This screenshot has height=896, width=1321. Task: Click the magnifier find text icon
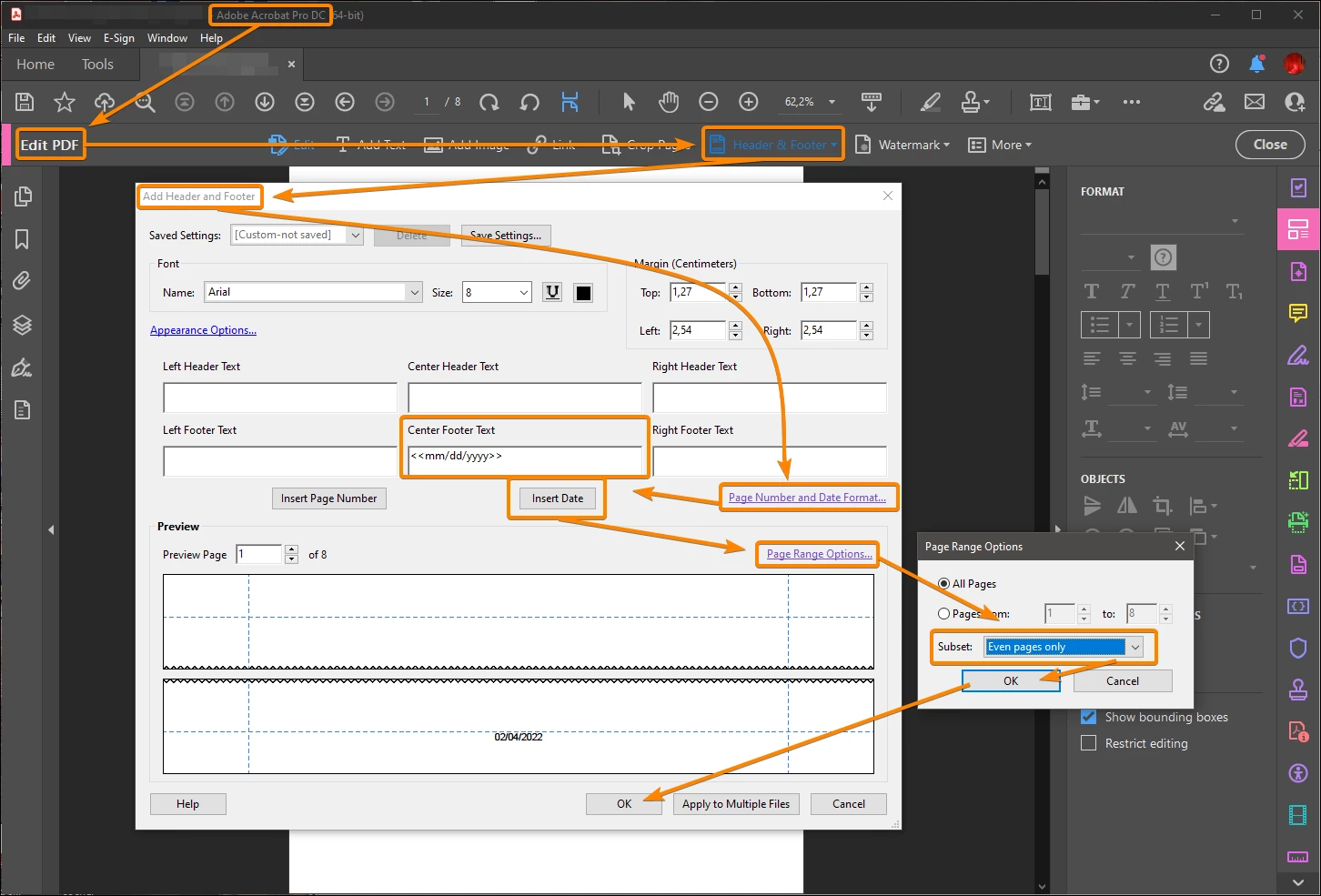pos(145,102)
